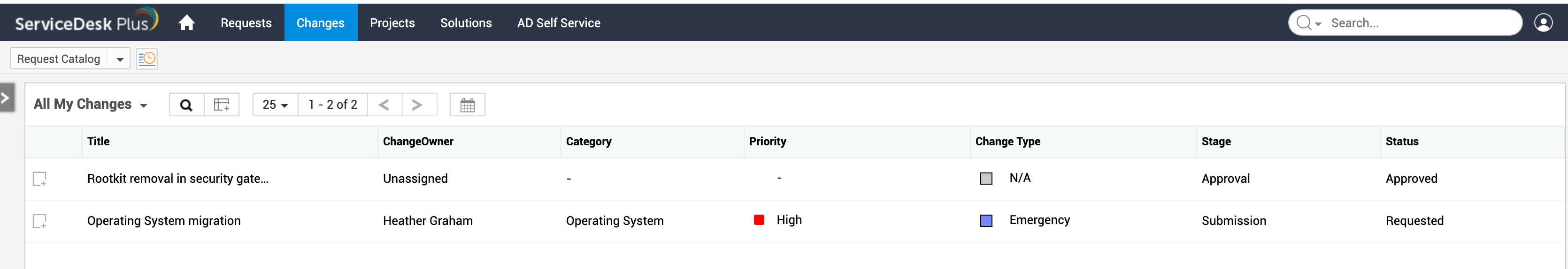Click the search magnifier in list toolbar

pyautogui.click(x=186, y=105)
